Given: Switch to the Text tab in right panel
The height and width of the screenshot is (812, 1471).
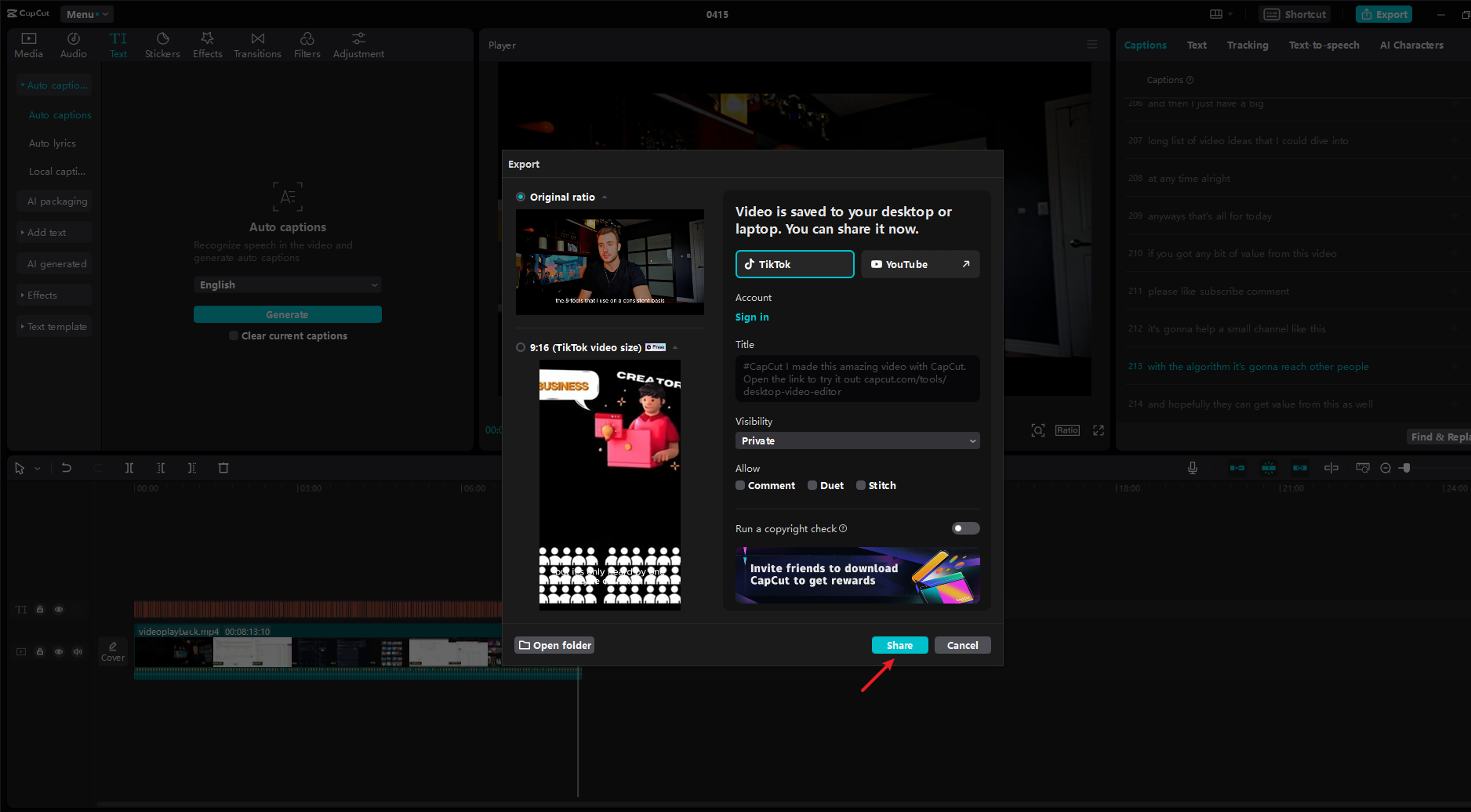Looking at the screenshot, I should [x=1197, y=45].
